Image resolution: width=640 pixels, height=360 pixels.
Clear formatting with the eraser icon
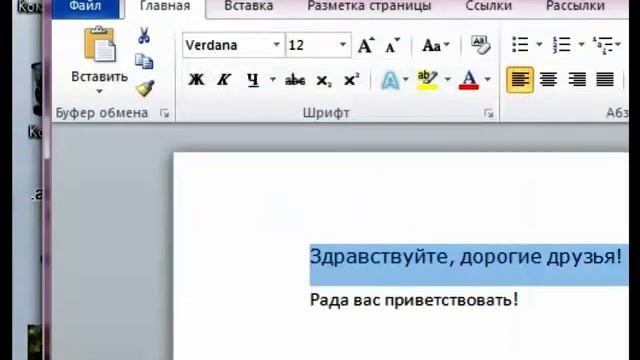pyautogui.click(x=480, y=44)
